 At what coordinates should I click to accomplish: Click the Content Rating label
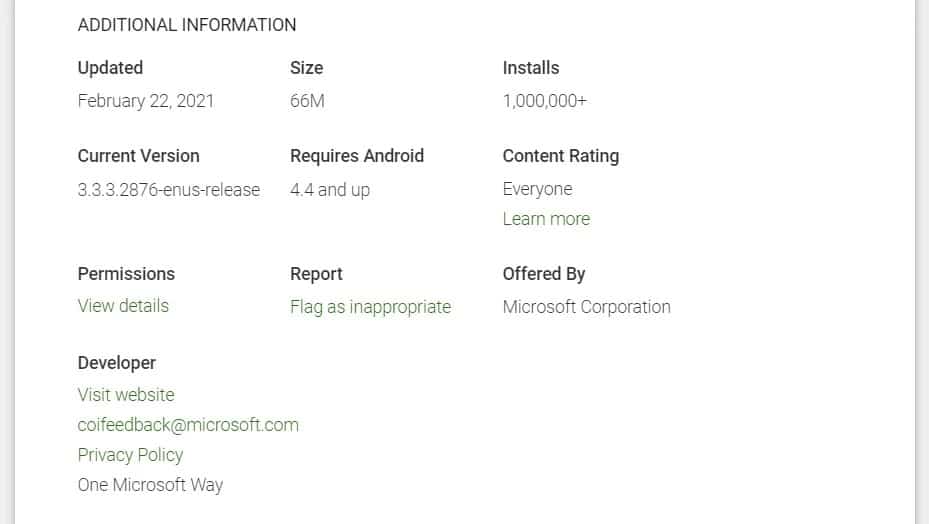pyautogui.click(x=561, y=156)
